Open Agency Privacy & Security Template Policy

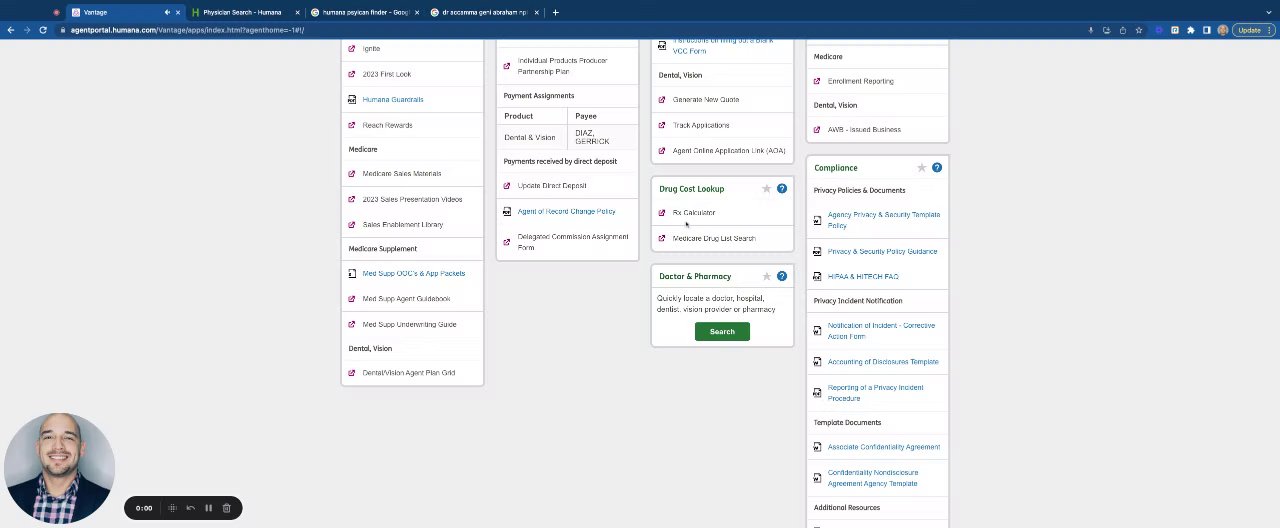(x=884, y=220)
